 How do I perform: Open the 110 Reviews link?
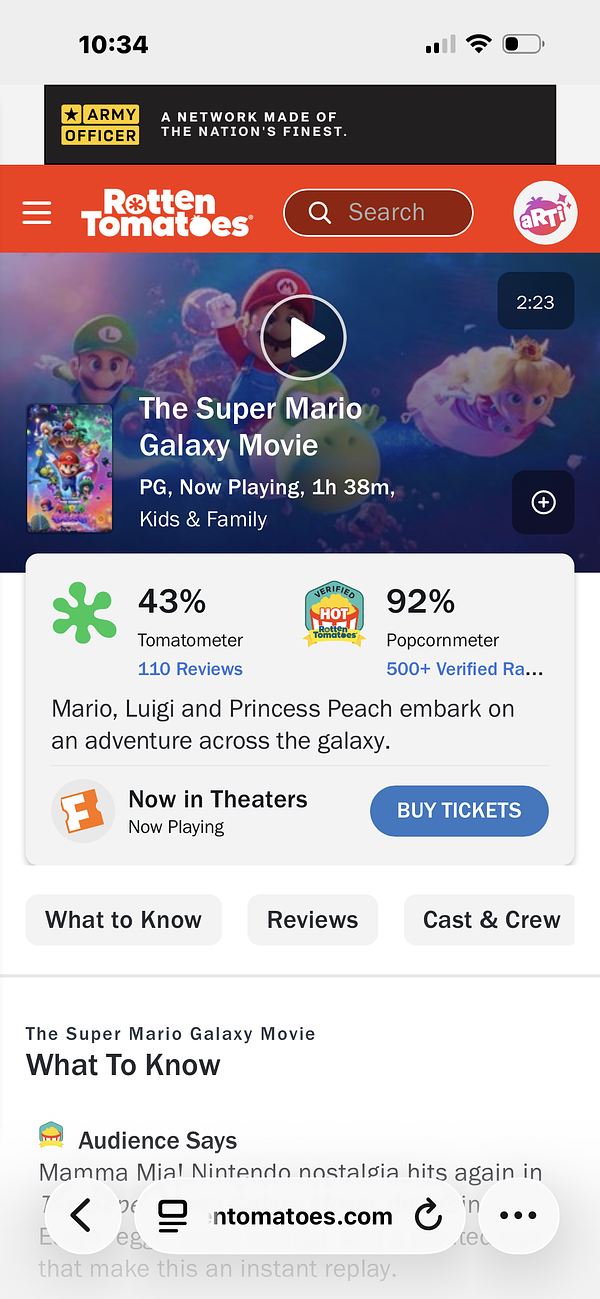pos(190,669)
